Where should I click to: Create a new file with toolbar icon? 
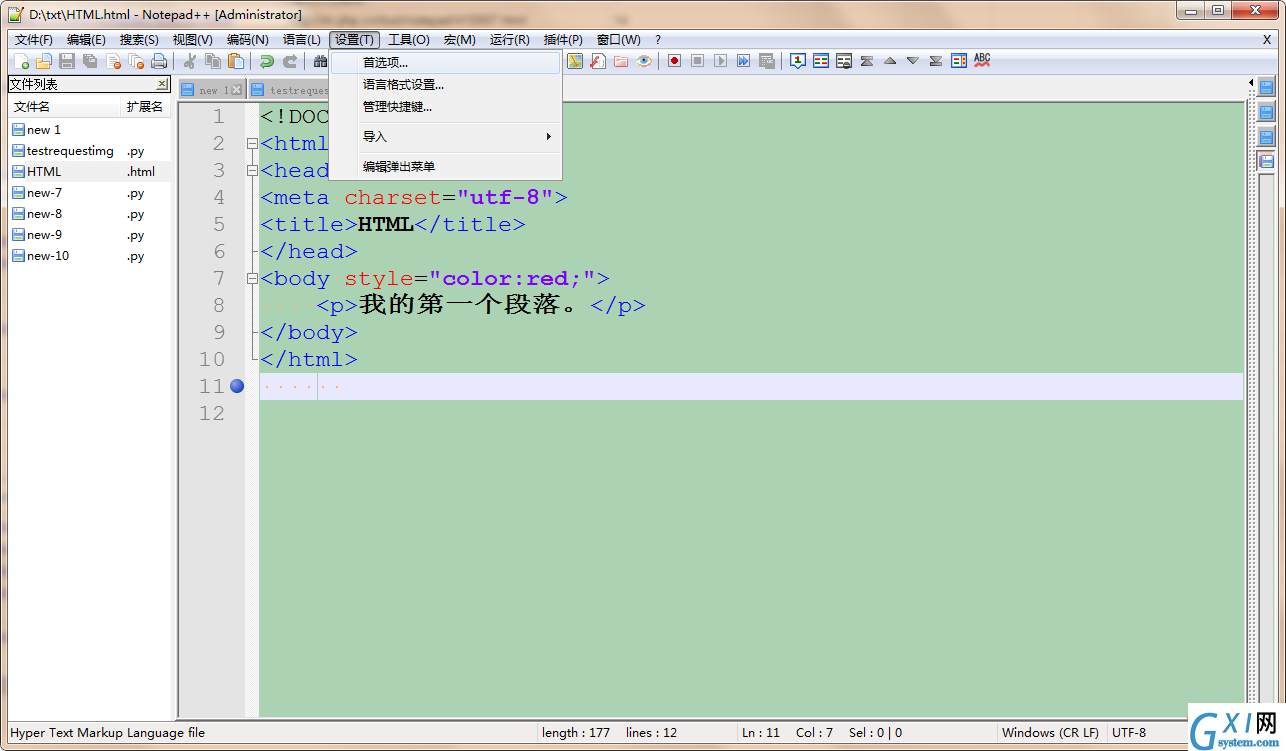click(20, 61)
